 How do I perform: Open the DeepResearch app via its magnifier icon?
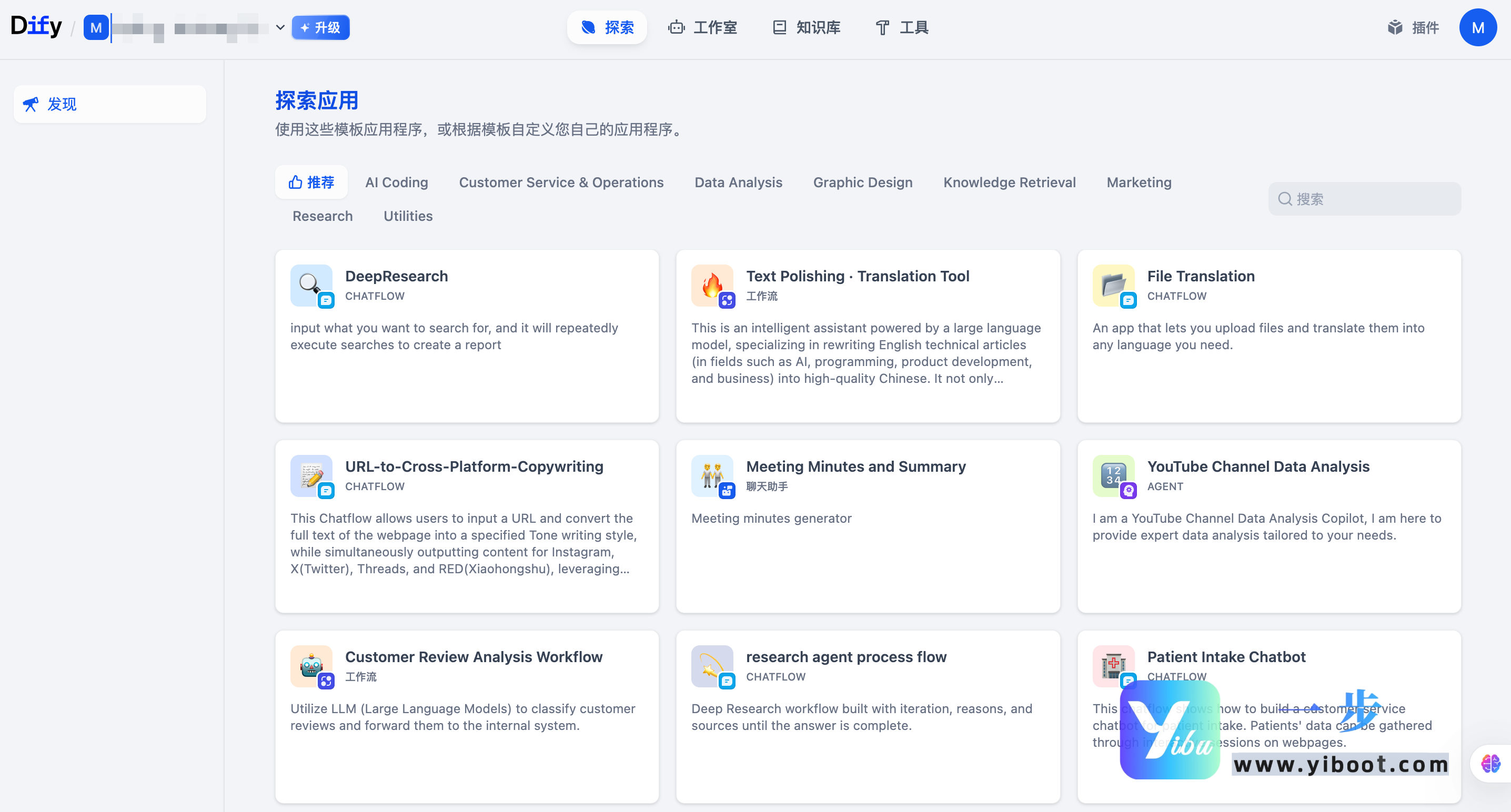pos(311,286)
